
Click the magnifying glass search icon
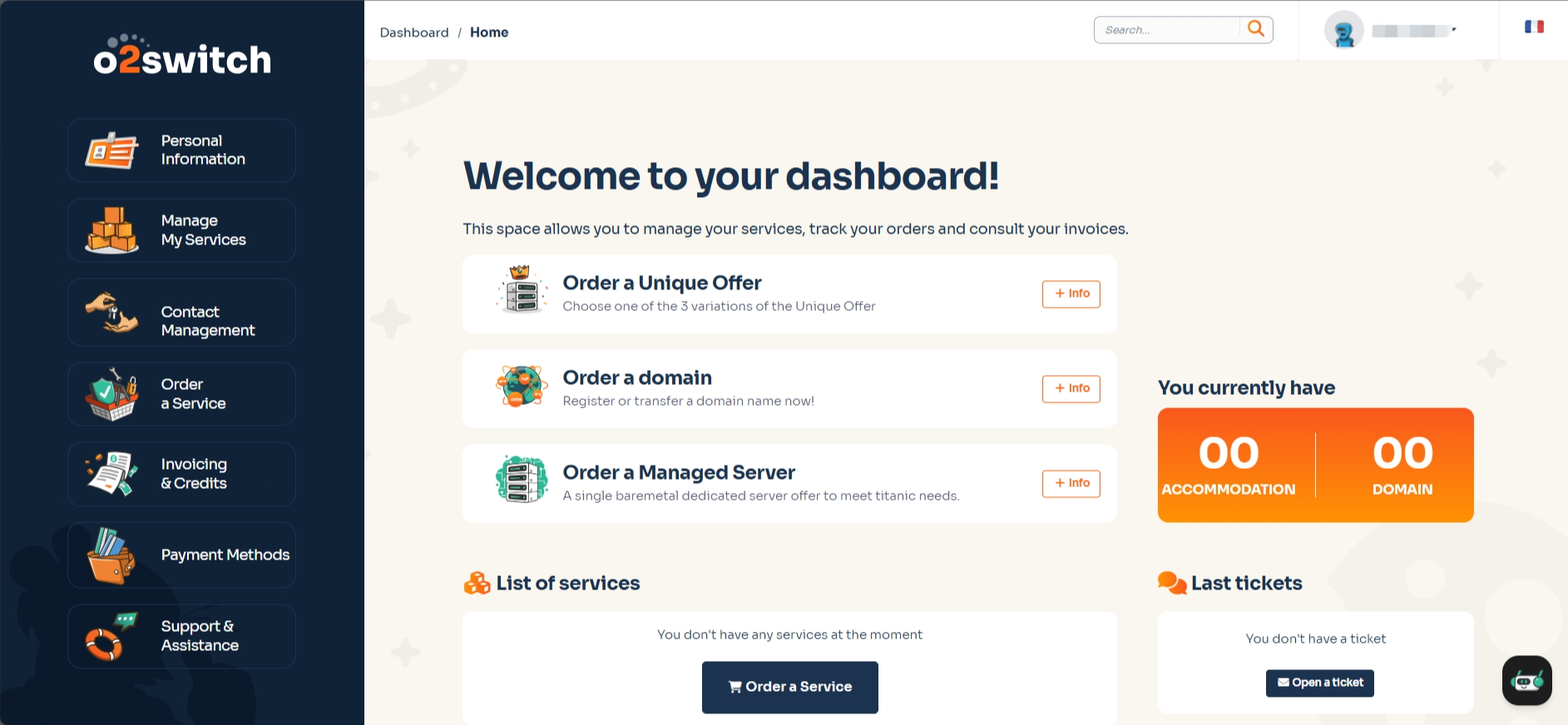click(1256, 29)
